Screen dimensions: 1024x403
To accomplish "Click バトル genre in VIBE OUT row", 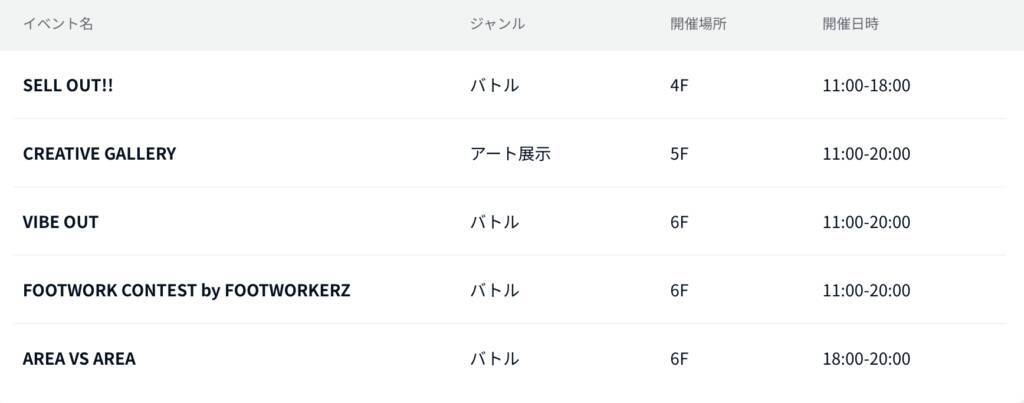I will click(494, 222).
